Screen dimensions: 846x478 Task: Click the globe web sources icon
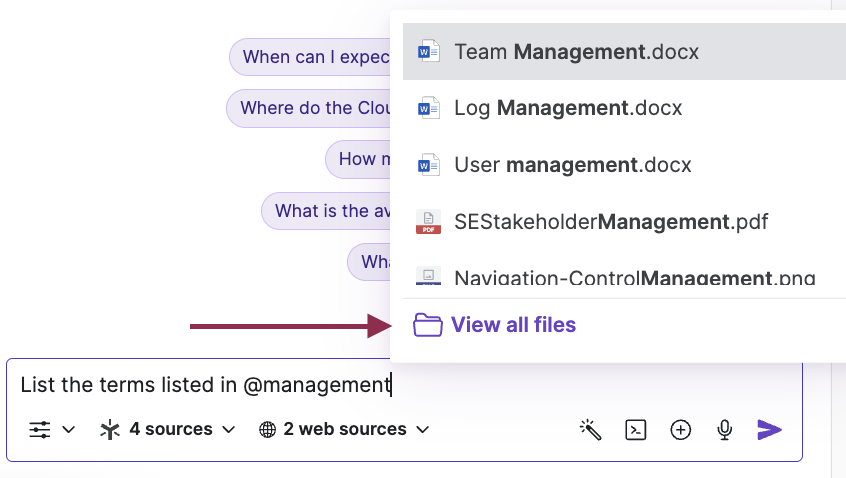pos(268,429)
